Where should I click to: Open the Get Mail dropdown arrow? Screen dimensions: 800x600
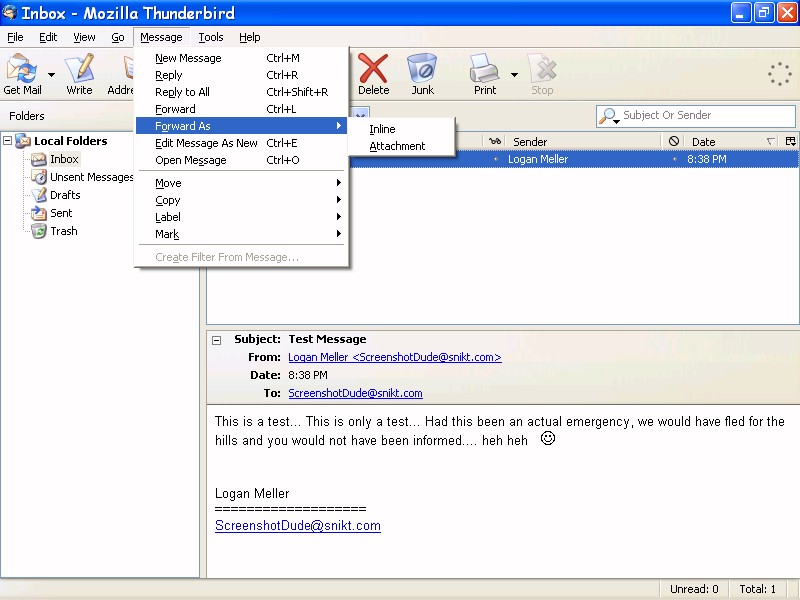tap(52, 75)
